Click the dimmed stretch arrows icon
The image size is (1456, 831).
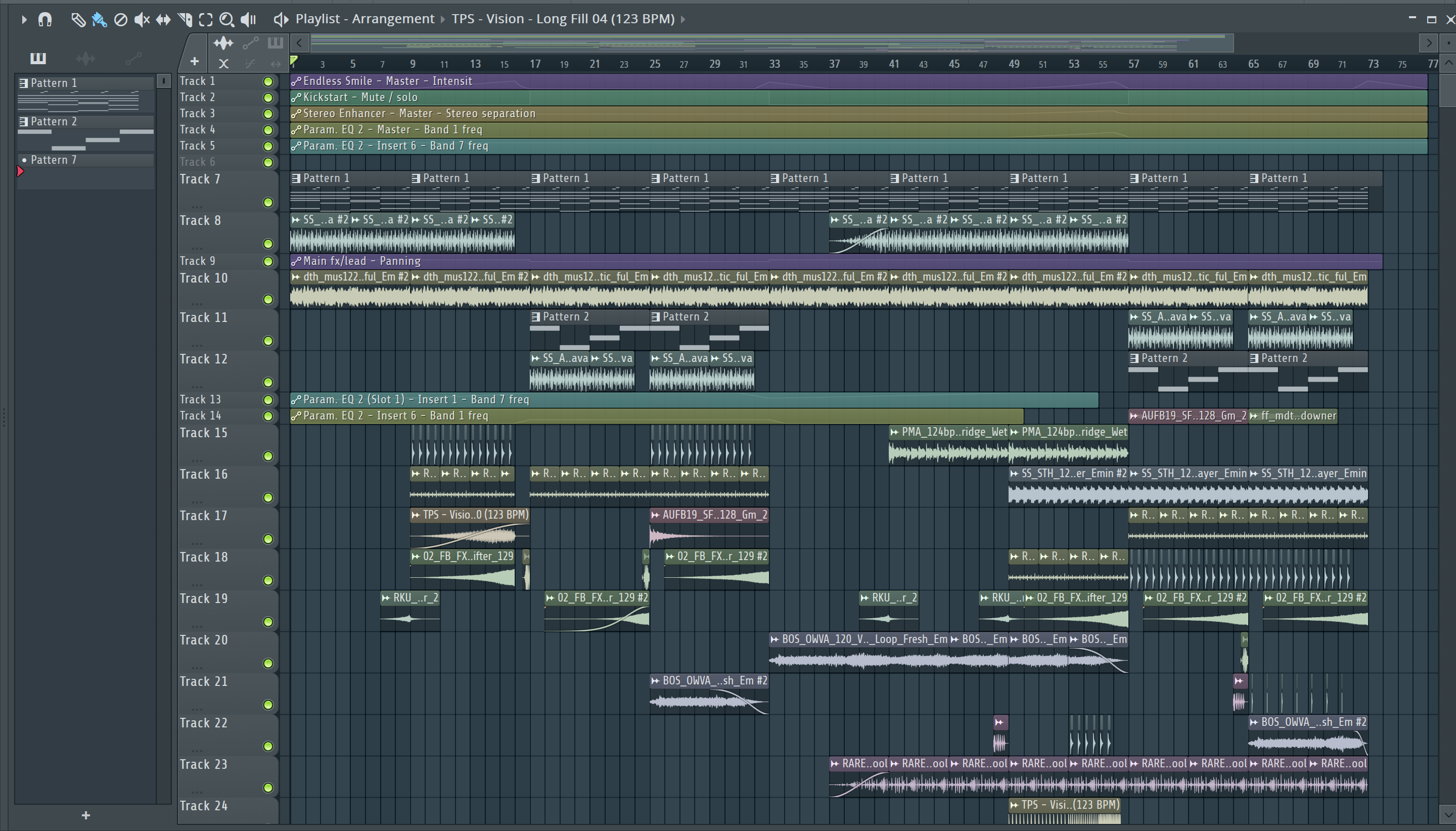[276, 64]
